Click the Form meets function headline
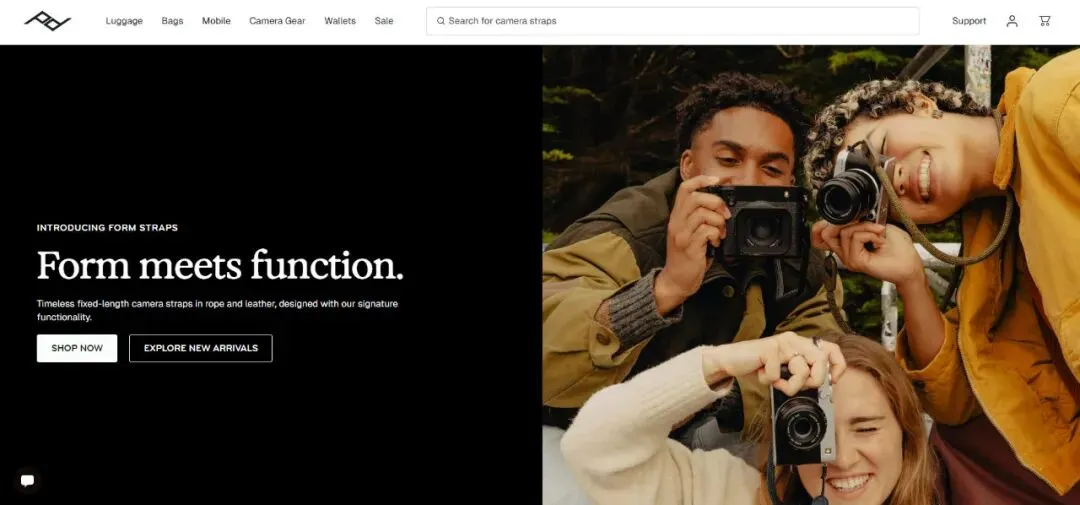The image size is (1080, 505). (220, 265)
